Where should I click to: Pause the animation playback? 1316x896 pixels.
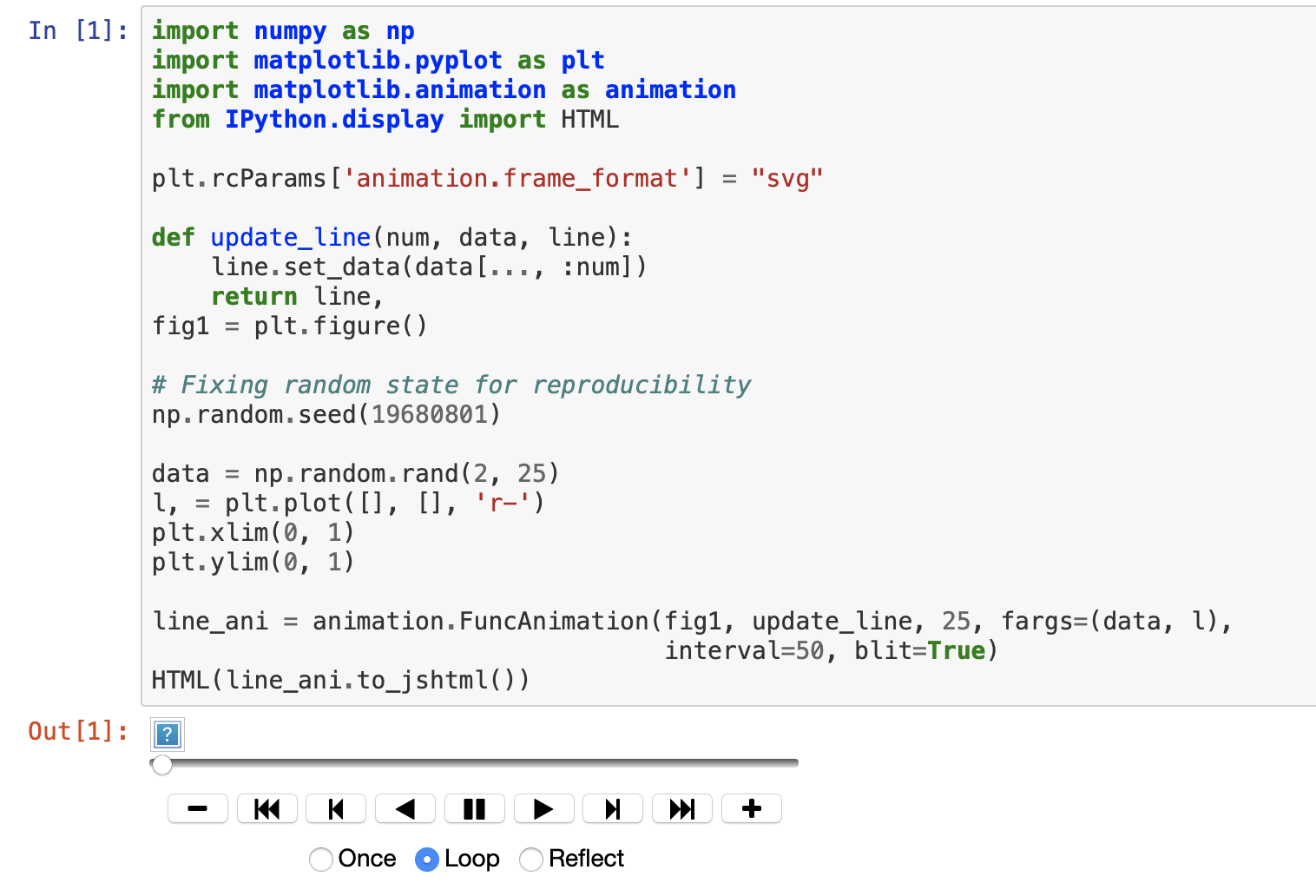click(475, 808)
